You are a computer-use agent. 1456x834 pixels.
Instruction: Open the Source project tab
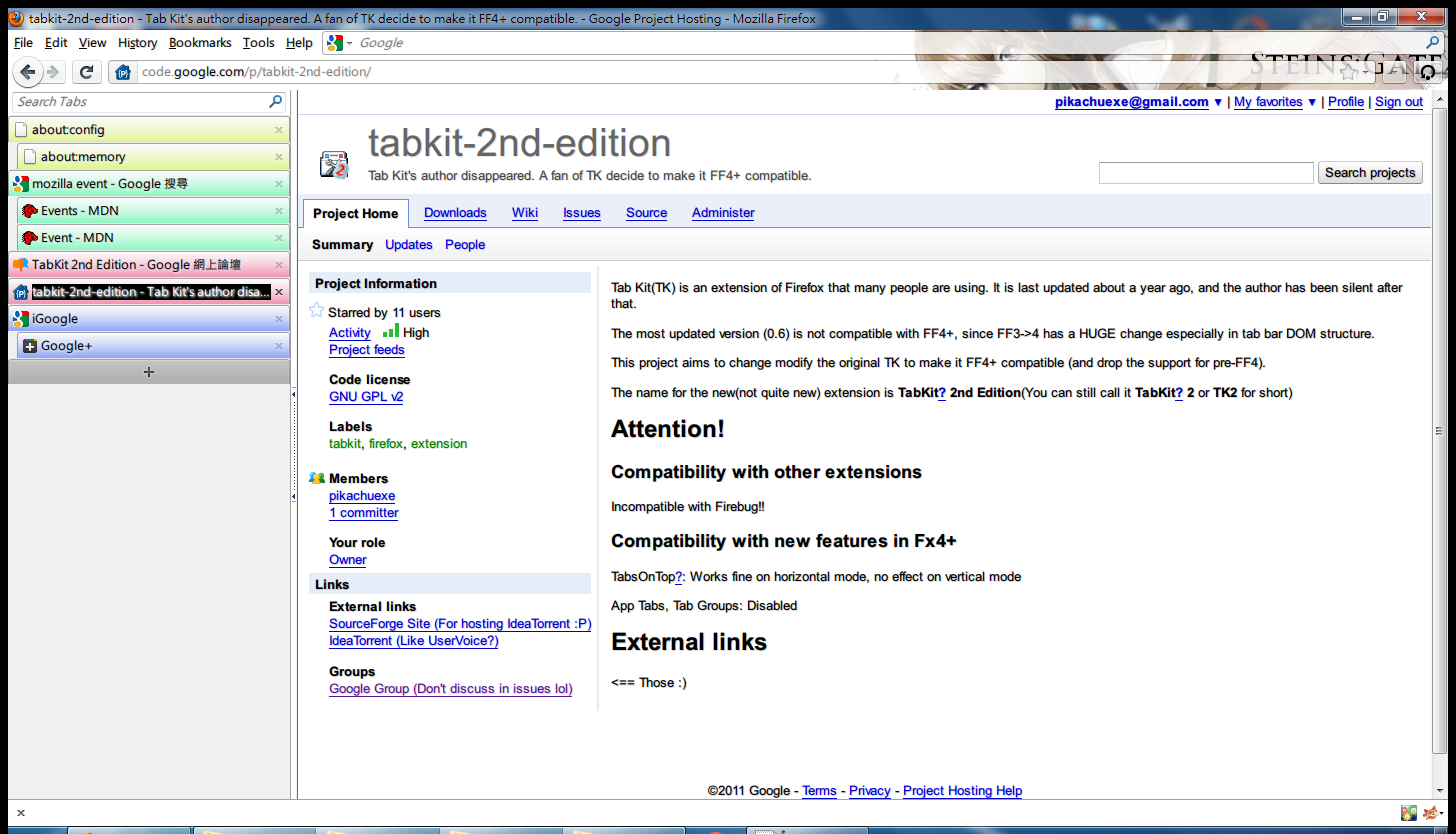click(646, 213)
